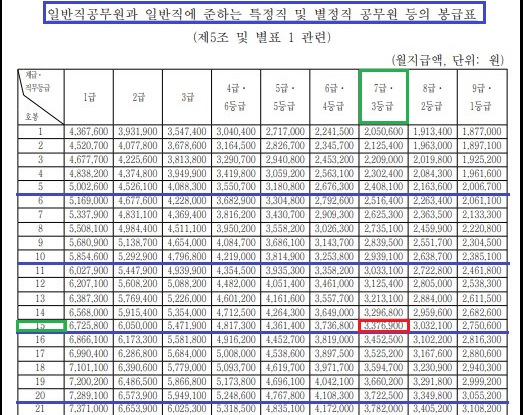Select the cell containing 4,225,600
The image size is (523, 415).
coord(138,160)
